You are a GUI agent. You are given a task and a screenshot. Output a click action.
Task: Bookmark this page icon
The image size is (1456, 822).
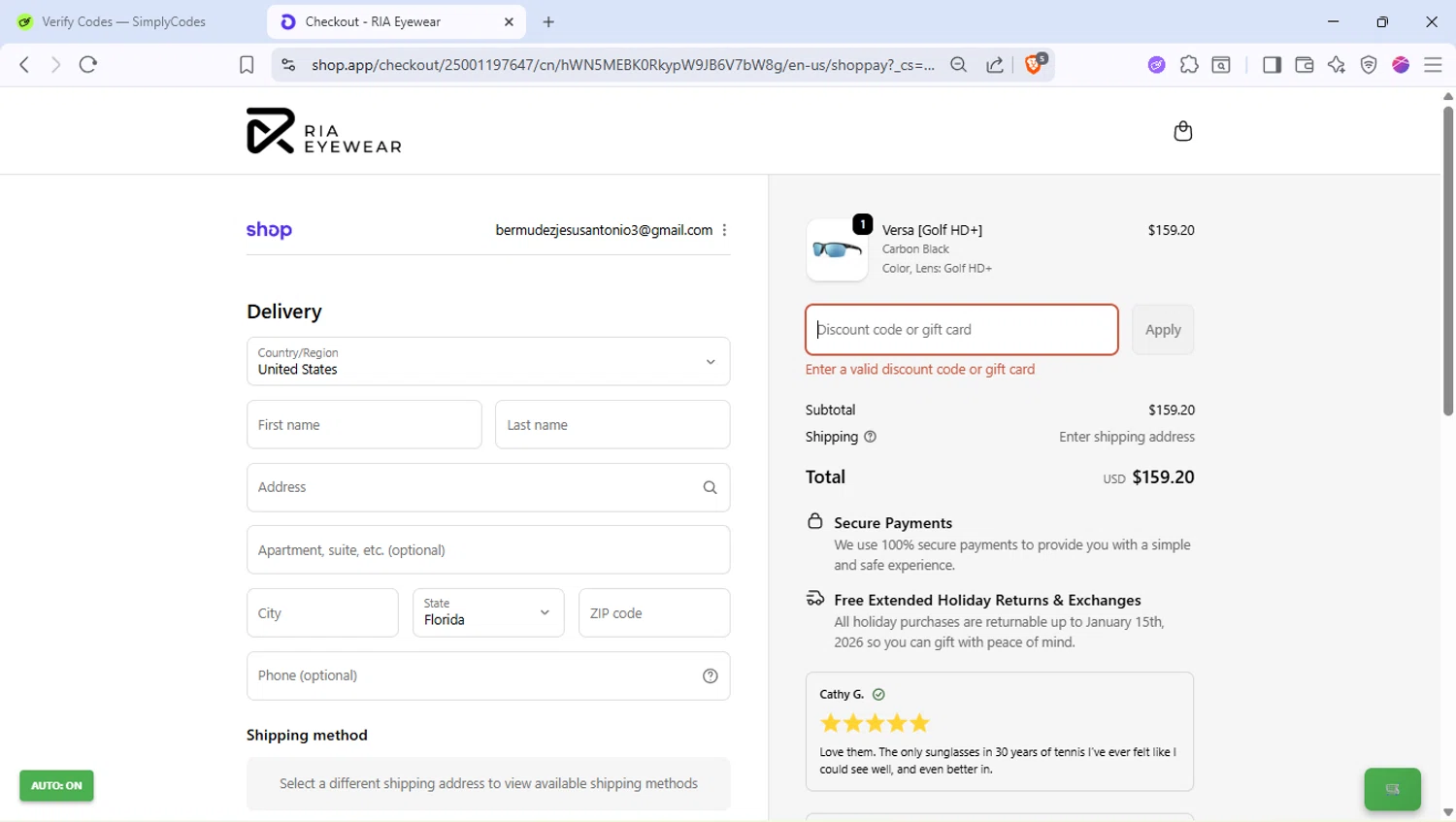coord(247,65)
